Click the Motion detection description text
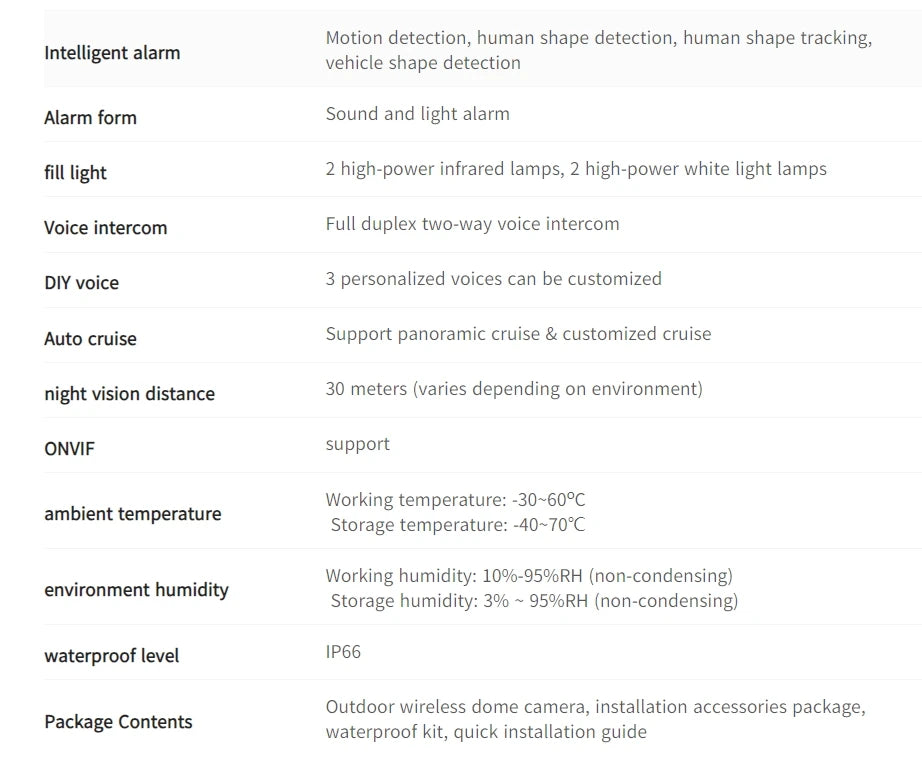Screen dimensions: 922x757 (x=598, y=50)
